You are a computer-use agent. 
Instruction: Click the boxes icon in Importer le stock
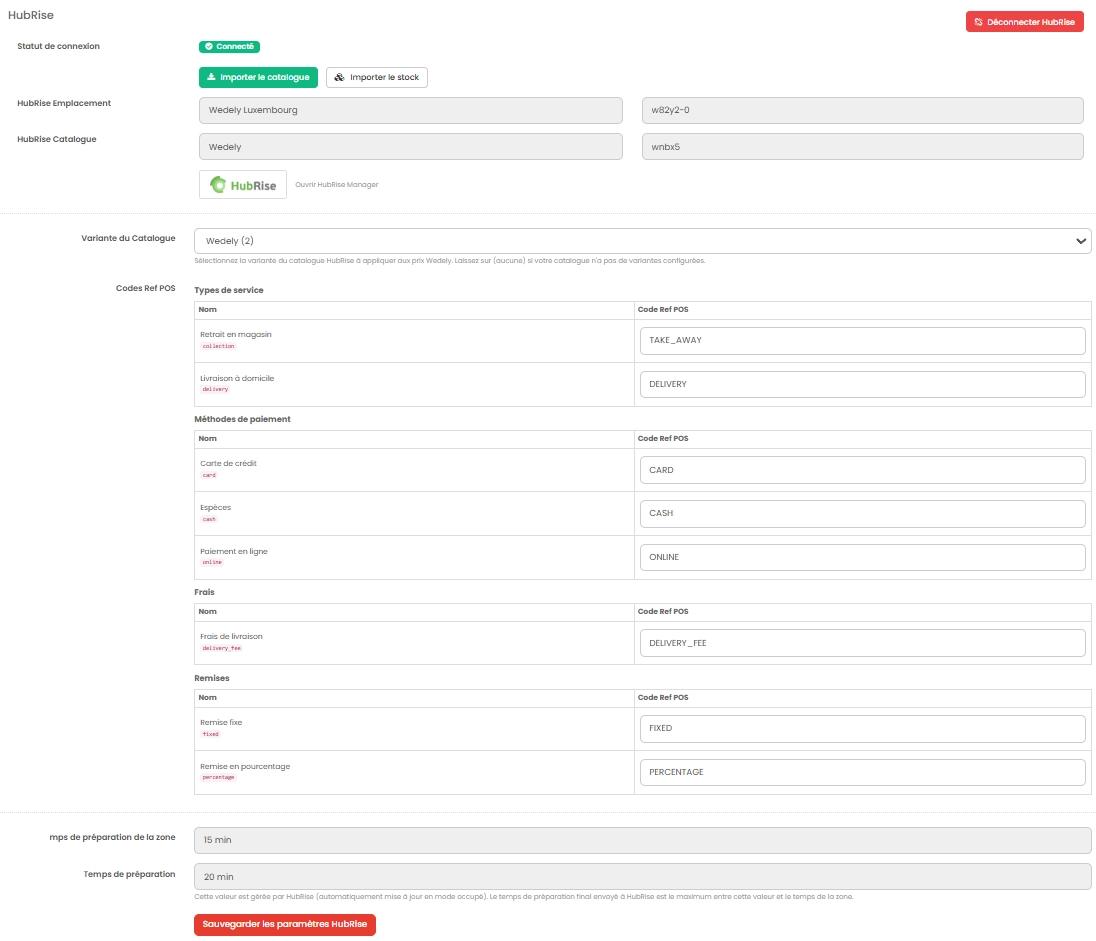[x=339, y=77]
